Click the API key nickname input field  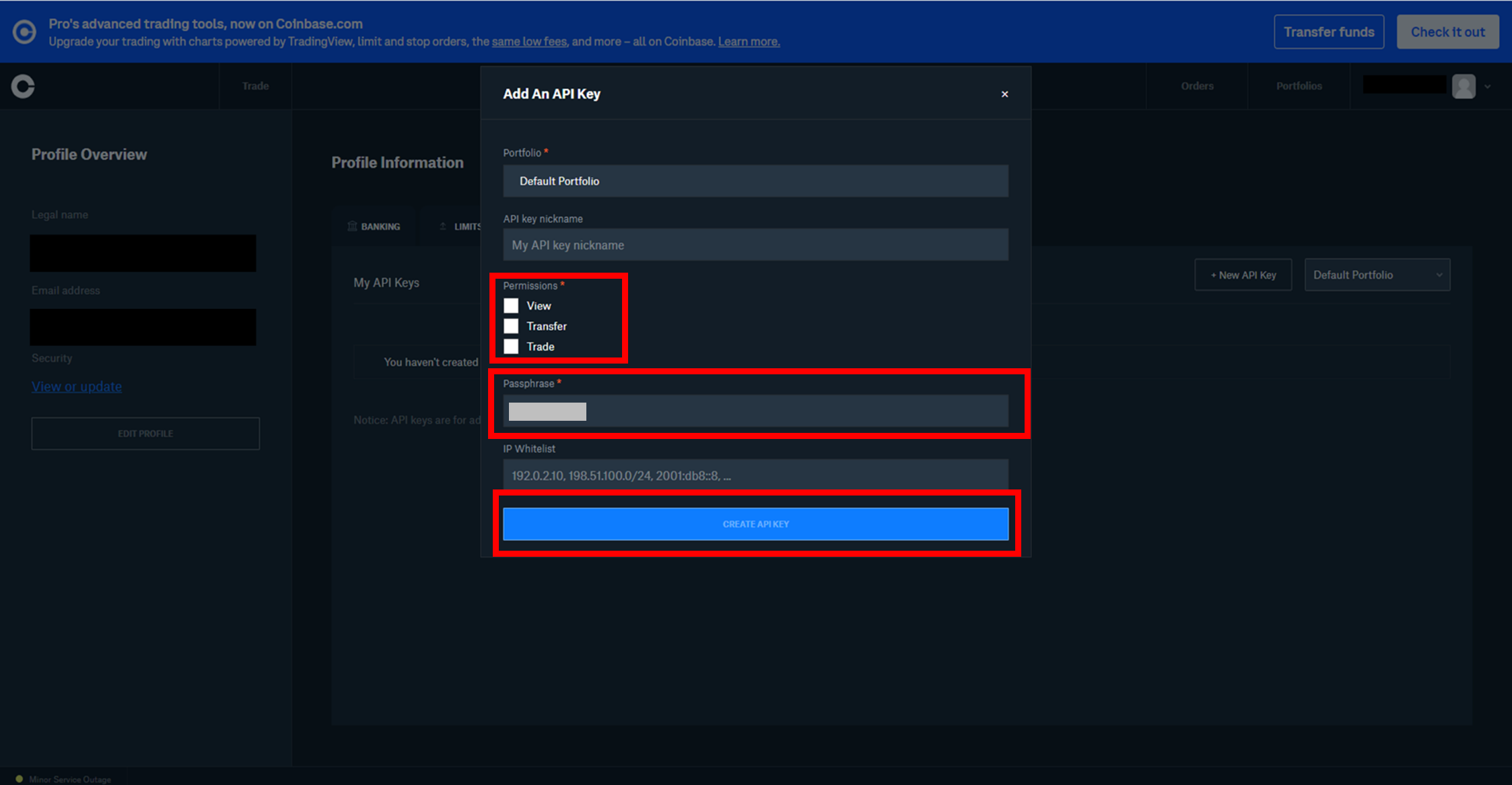(754, 245)
